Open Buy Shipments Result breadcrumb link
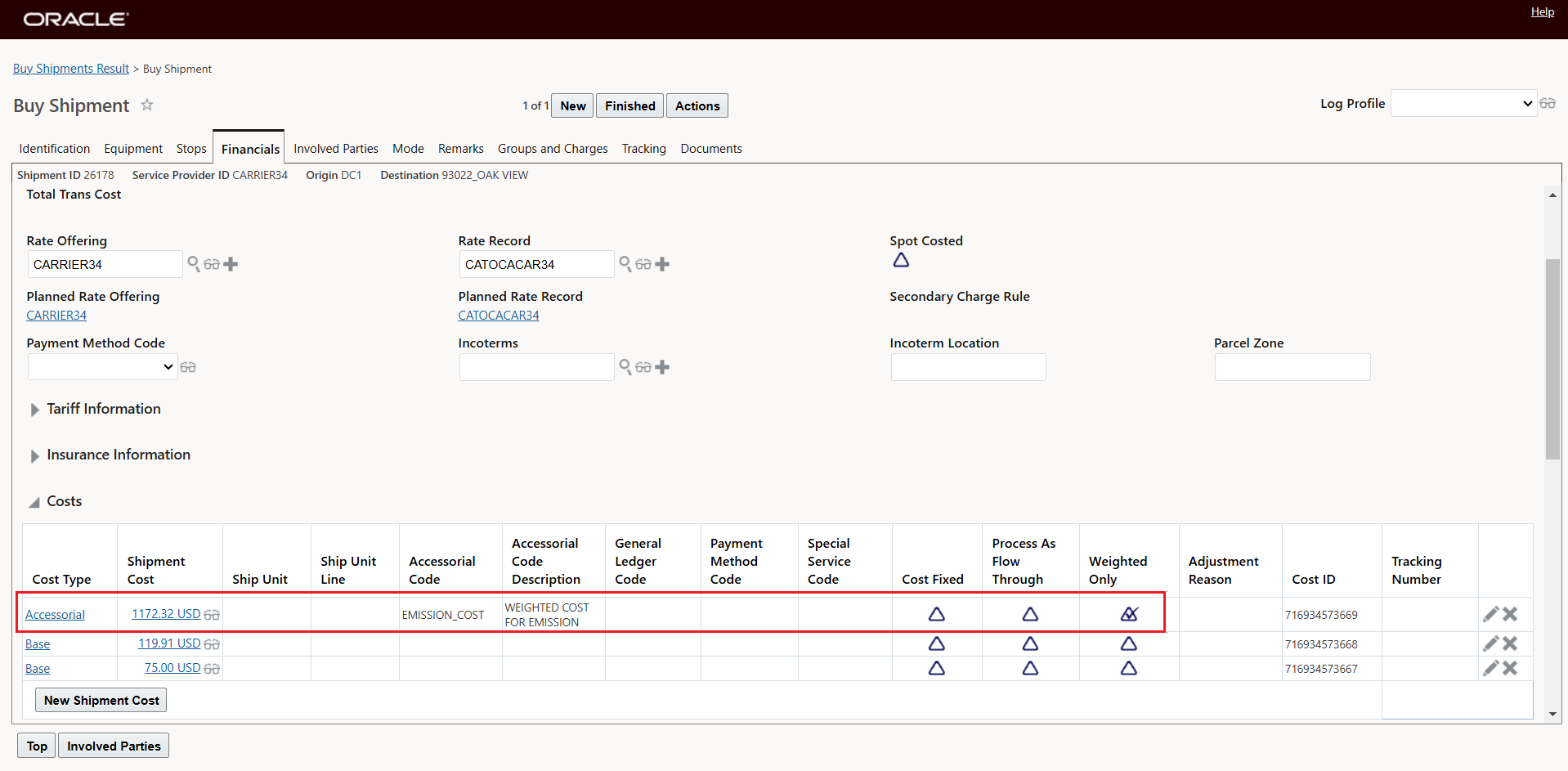The image size is (1568, 771). (71, 69)
